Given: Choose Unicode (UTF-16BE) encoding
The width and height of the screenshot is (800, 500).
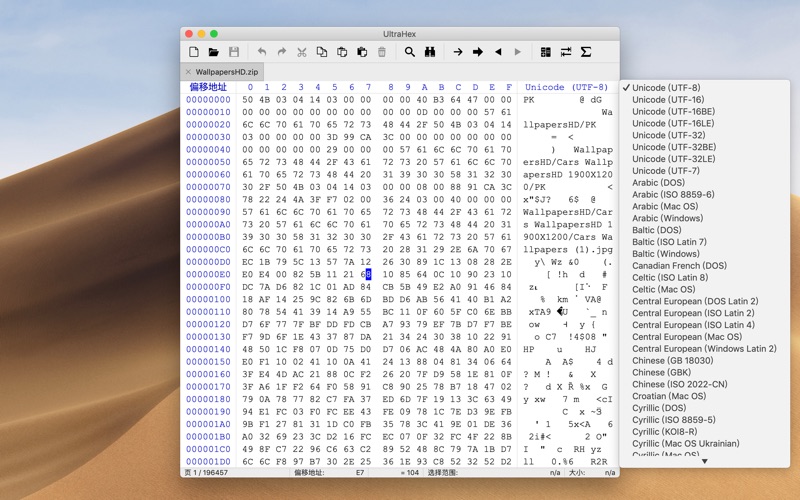Looking at the screenshot, I should click(x=673, y=111).
